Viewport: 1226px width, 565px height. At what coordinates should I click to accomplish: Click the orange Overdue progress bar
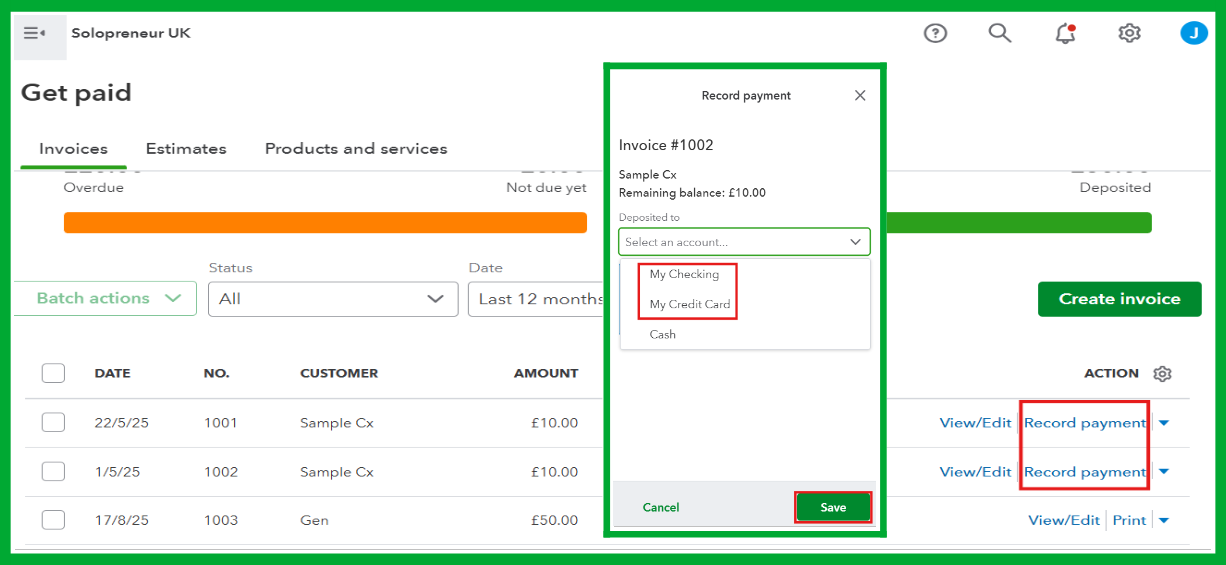pos(325,222)
